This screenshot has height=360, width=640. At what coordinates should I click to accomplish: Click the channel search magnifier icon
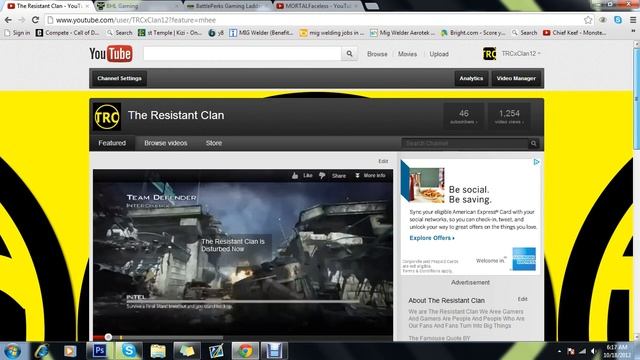[x=533, y=143]
